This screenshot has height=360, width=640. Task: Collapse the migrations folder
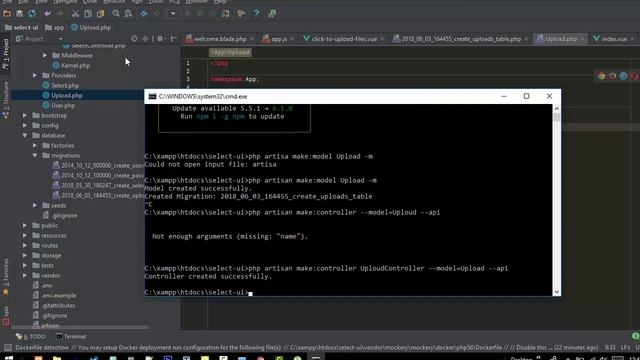click(35, 155)
